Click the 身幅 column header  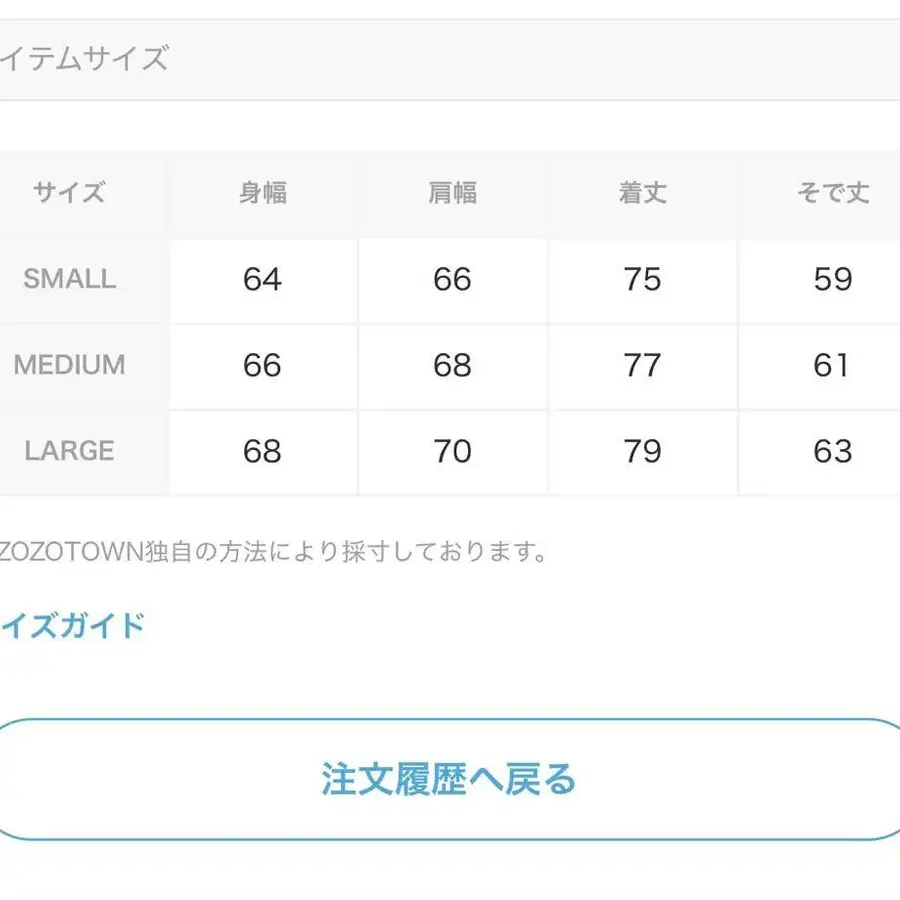pyautogui.click(x=263, y=193)
